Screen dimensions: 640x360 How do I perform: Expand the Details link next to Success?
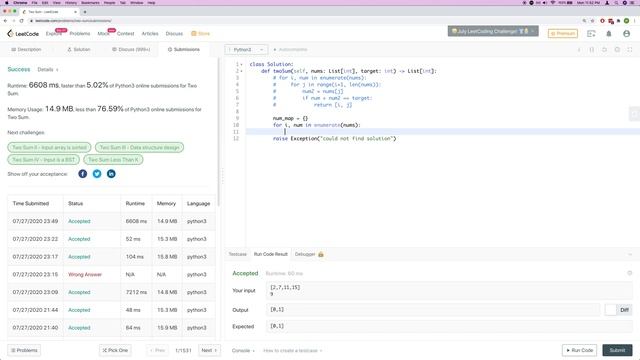pyautogui.click(x=48, y=69)
